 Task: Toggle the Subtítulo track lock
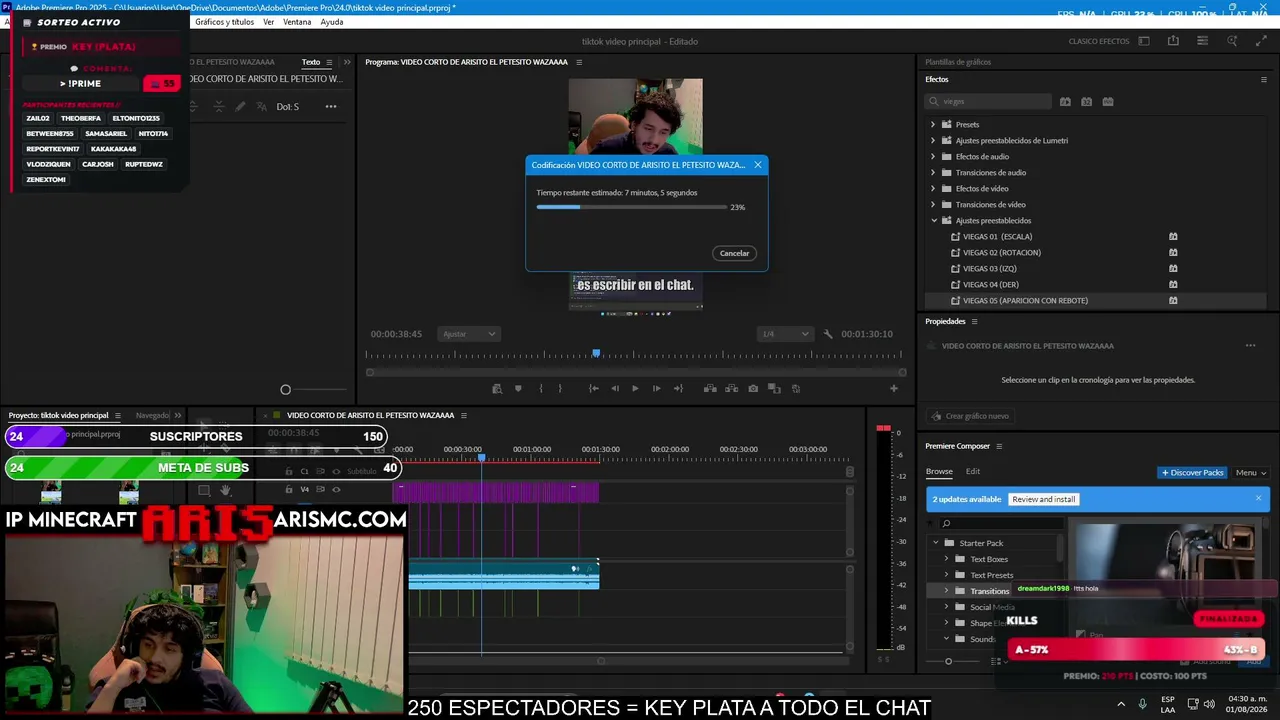289,471
